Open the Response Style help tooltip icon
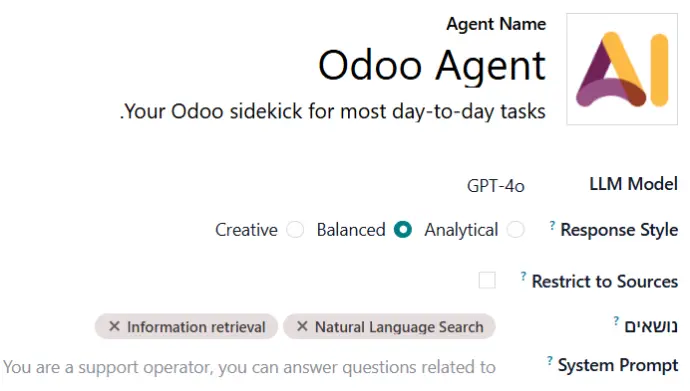 click(x=552, y=226)
